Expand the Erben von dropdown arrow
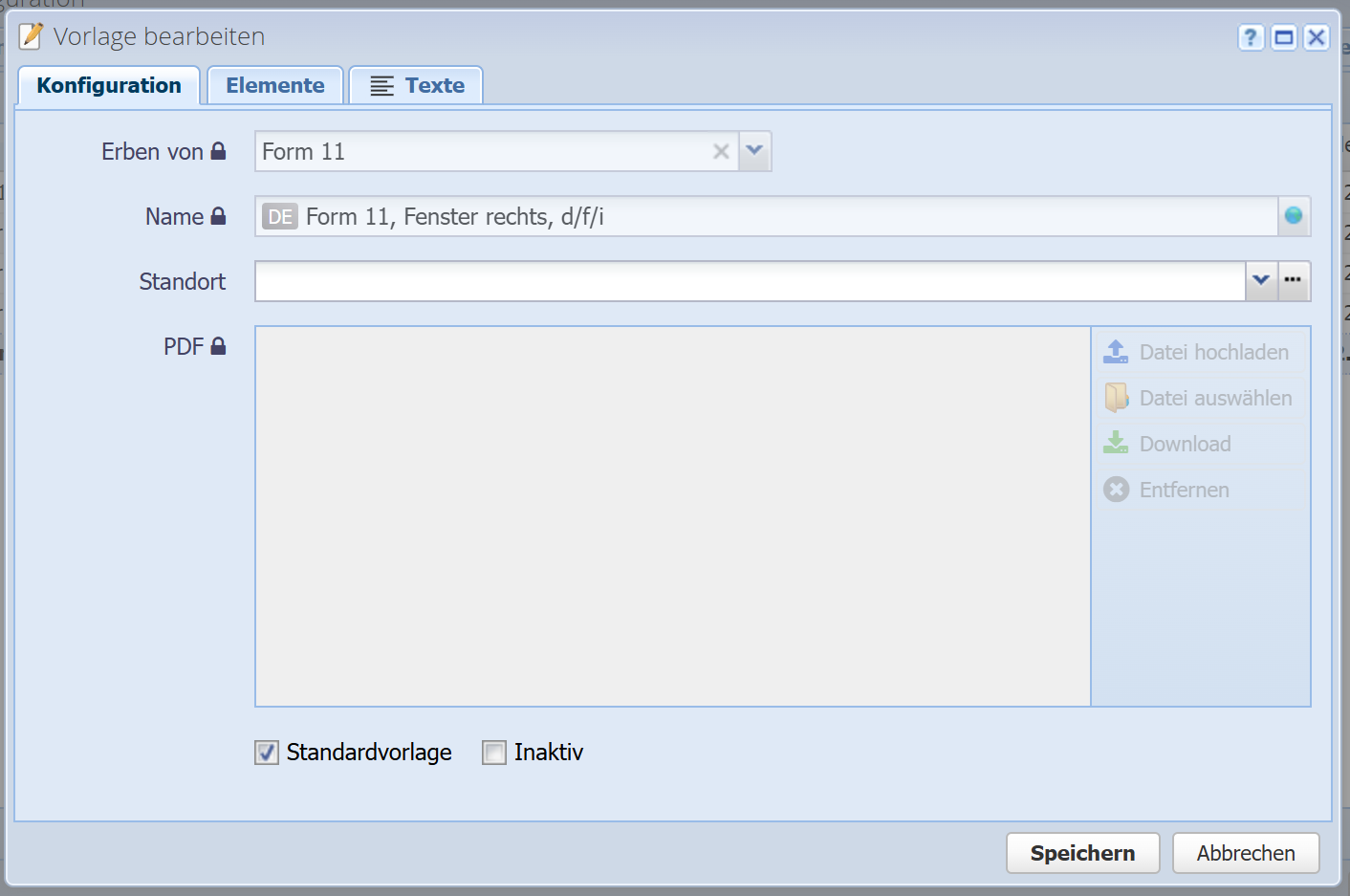Image resolution: width=1350 pixels, height=896 pixels. (754, 151)
